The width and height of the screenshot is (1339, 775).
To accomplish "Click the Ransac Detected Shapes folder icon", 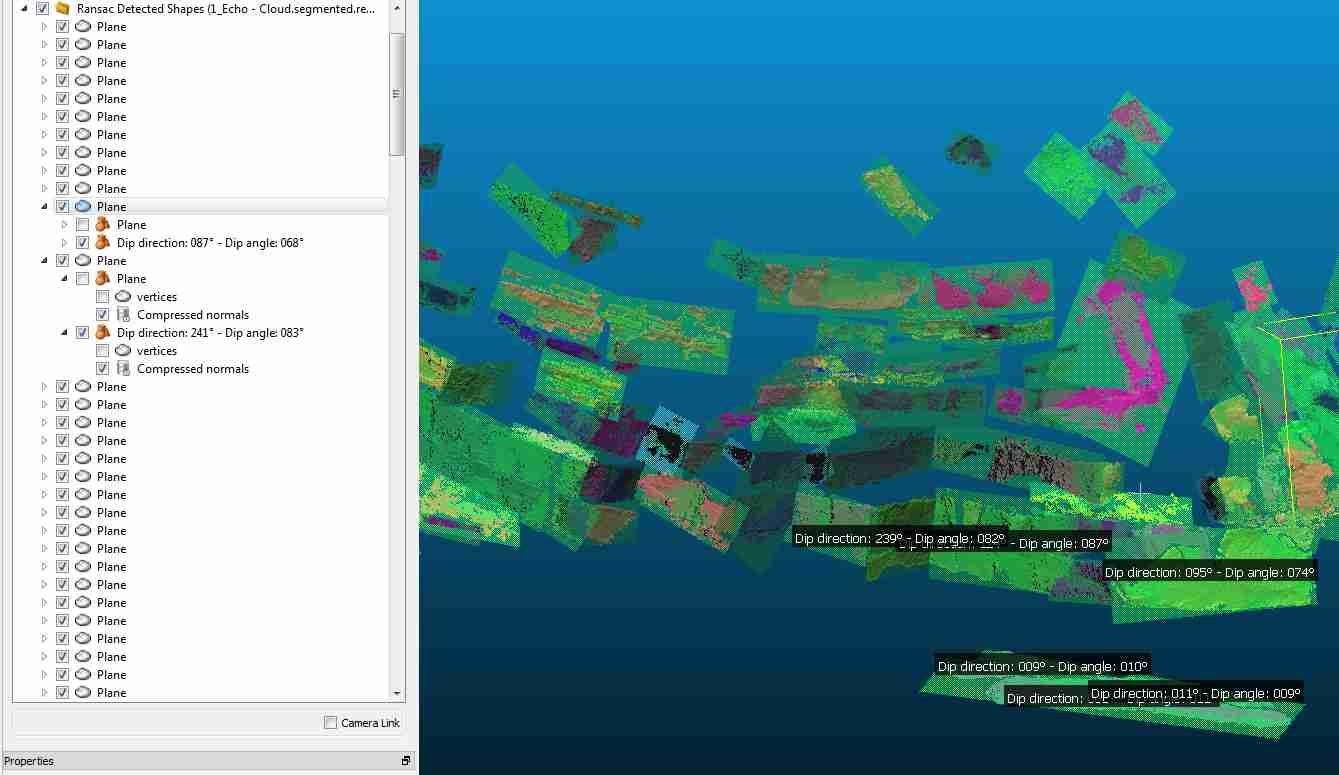I will 62,9.
